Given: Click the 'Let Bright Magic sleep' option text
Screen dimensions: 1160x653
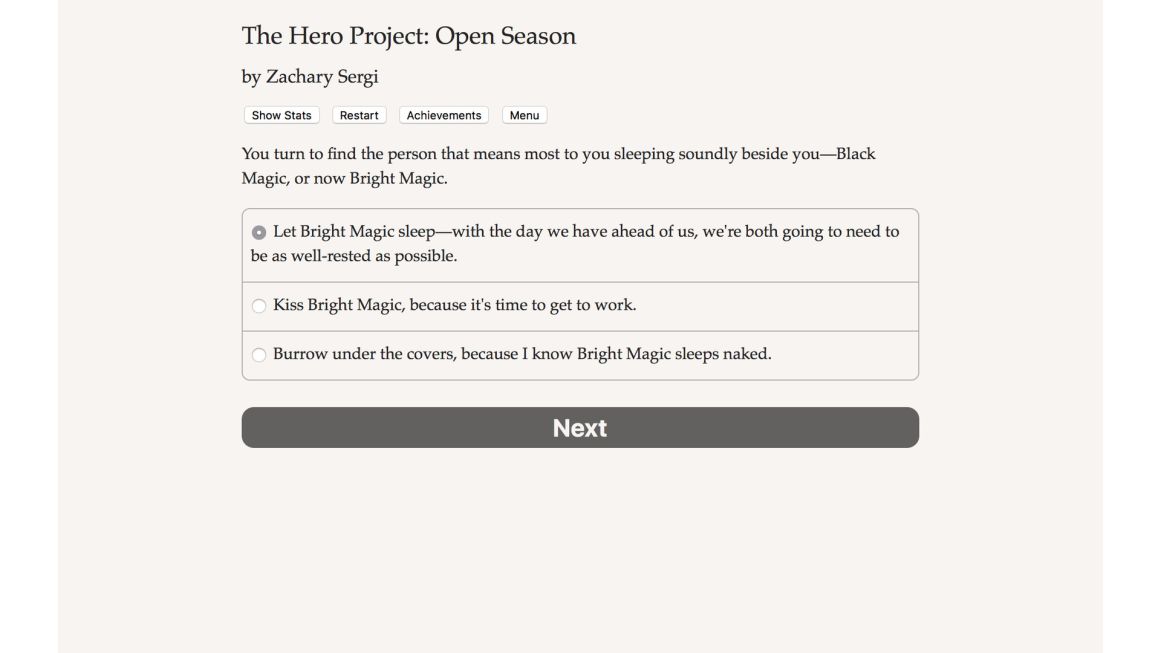Looking at the screenshot, I should (x=354, y=231).
